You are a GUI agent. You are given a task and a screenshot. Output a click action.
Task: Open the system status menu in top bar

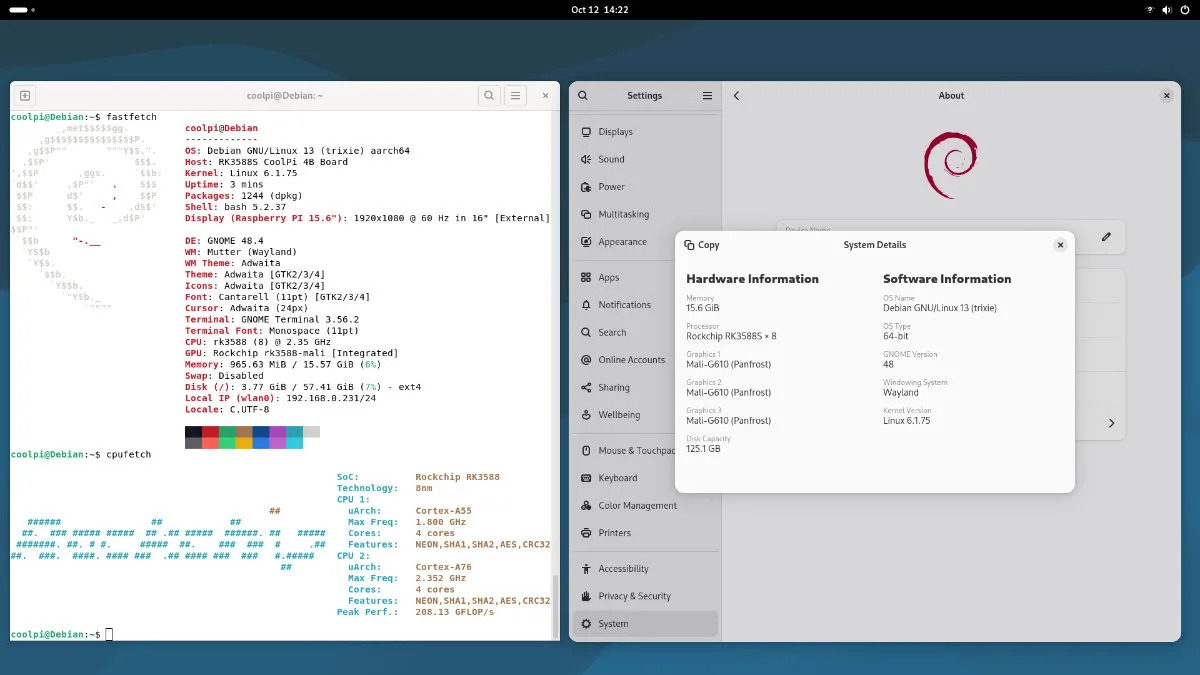click(x=1166, y=9)
